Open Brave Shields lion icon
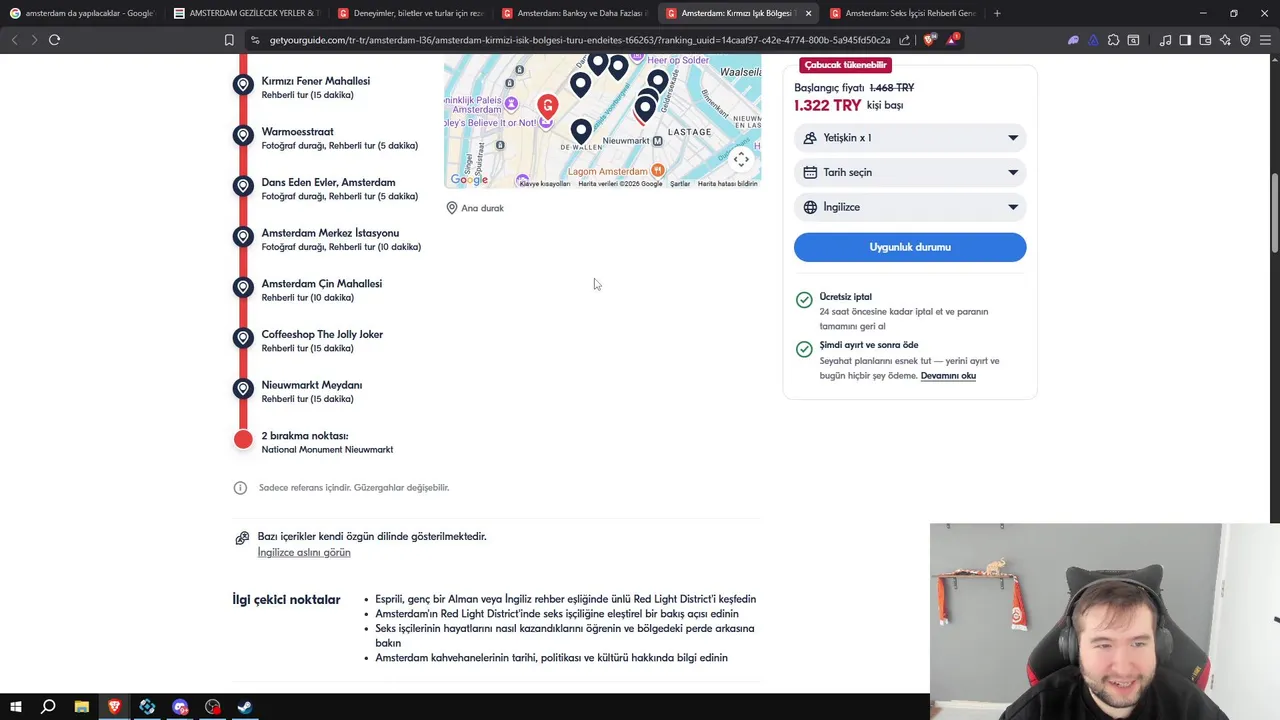This screenshot has height=720, width=1280. [929, 40]
